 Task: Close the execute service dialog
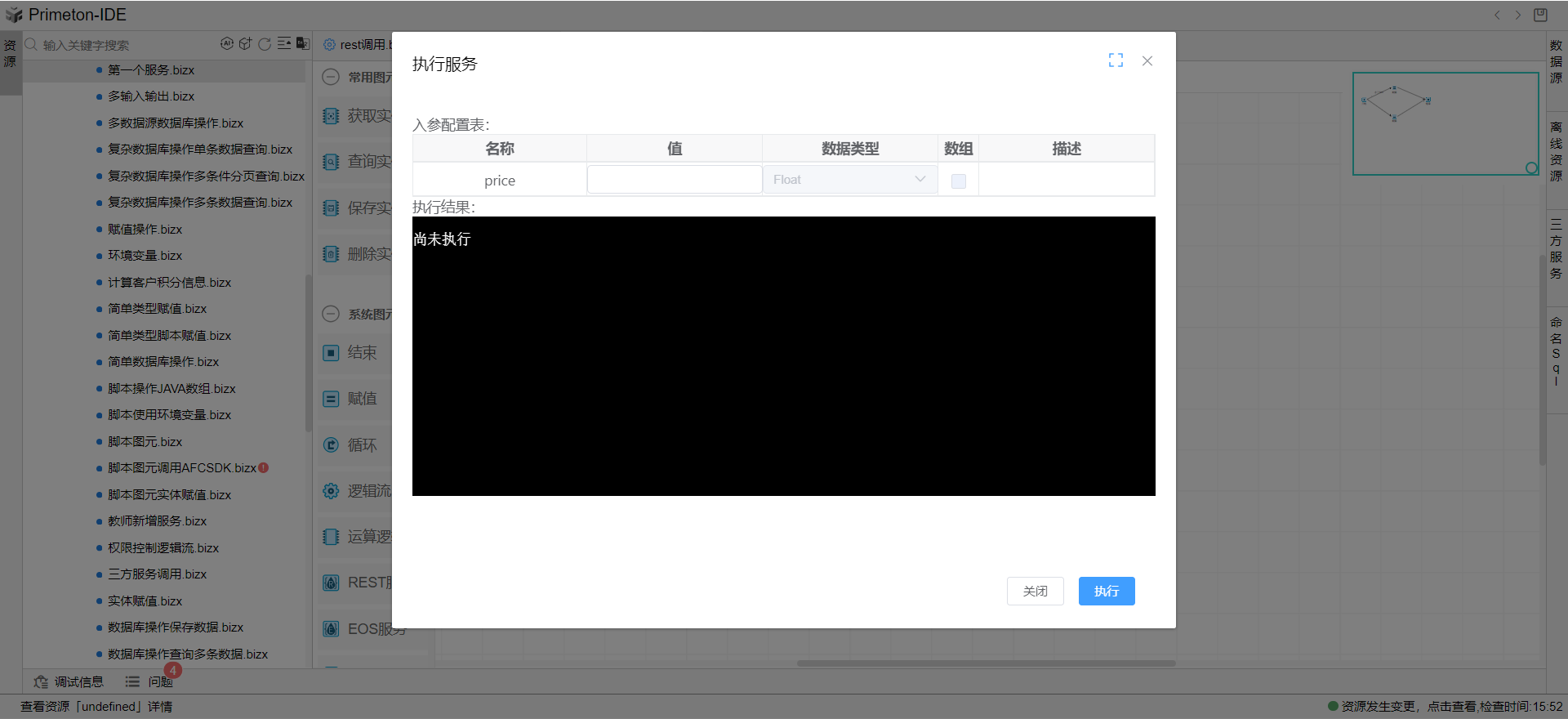(x=1147, y=60)
